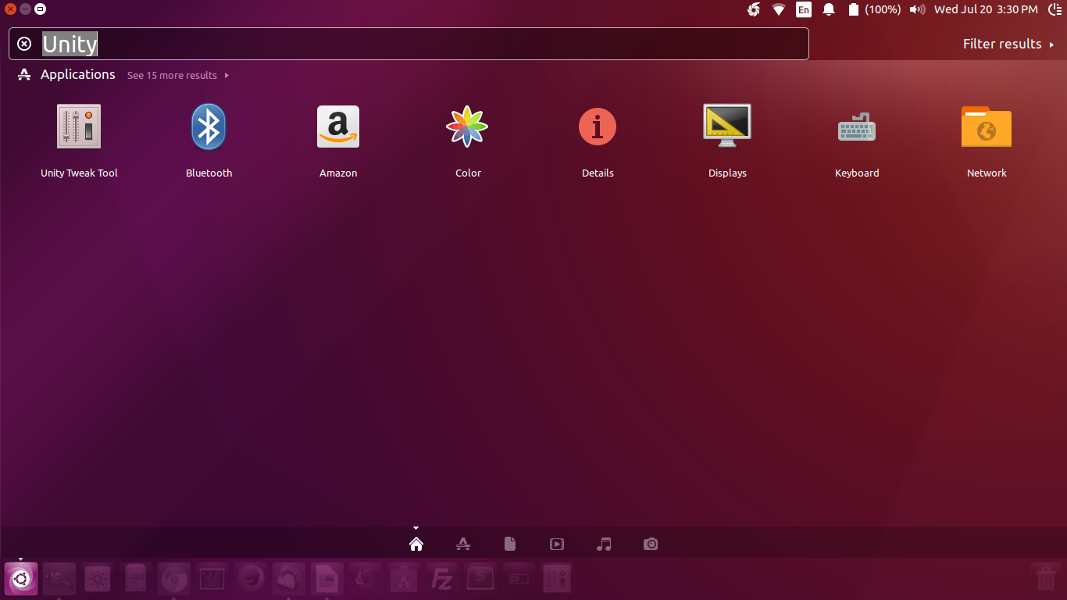
Task: Open Unity Tweak Tool from results
Action: [x=79, y=141]
